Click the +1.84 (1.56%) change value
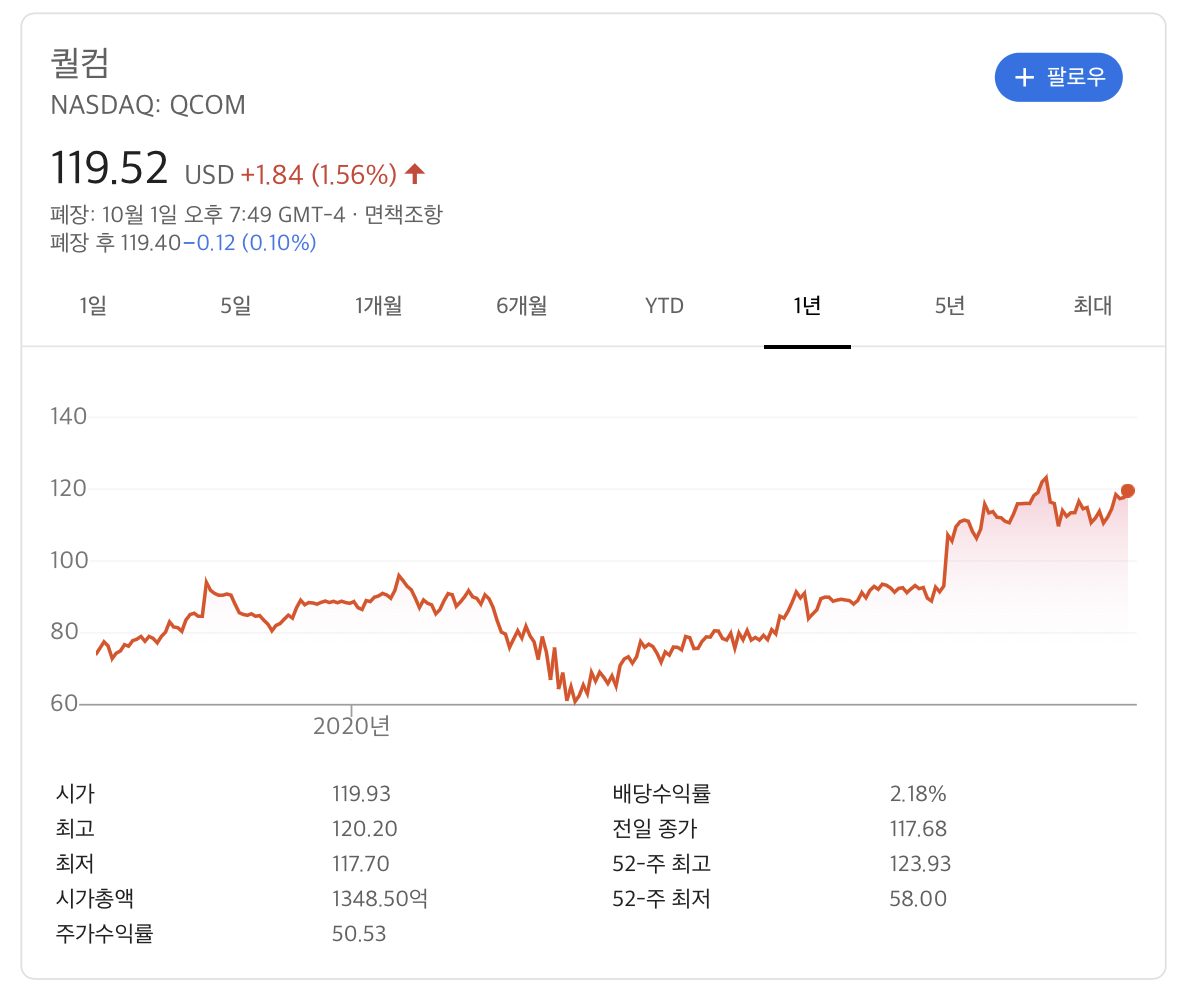Screen dimensions: 1195x1007 point(319,175)
